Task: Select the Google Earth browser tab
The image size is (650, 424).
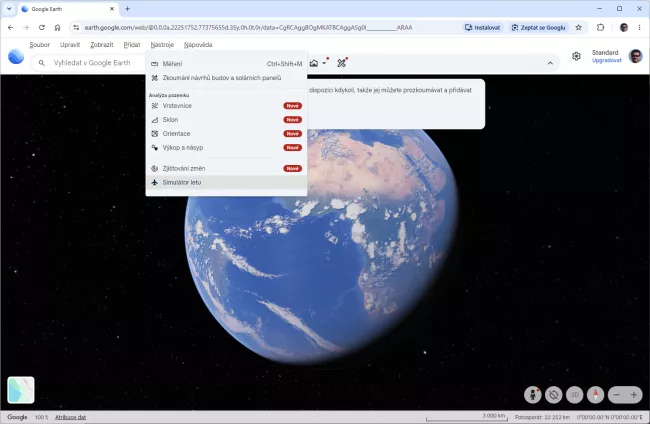Action: tap(68, 9)
